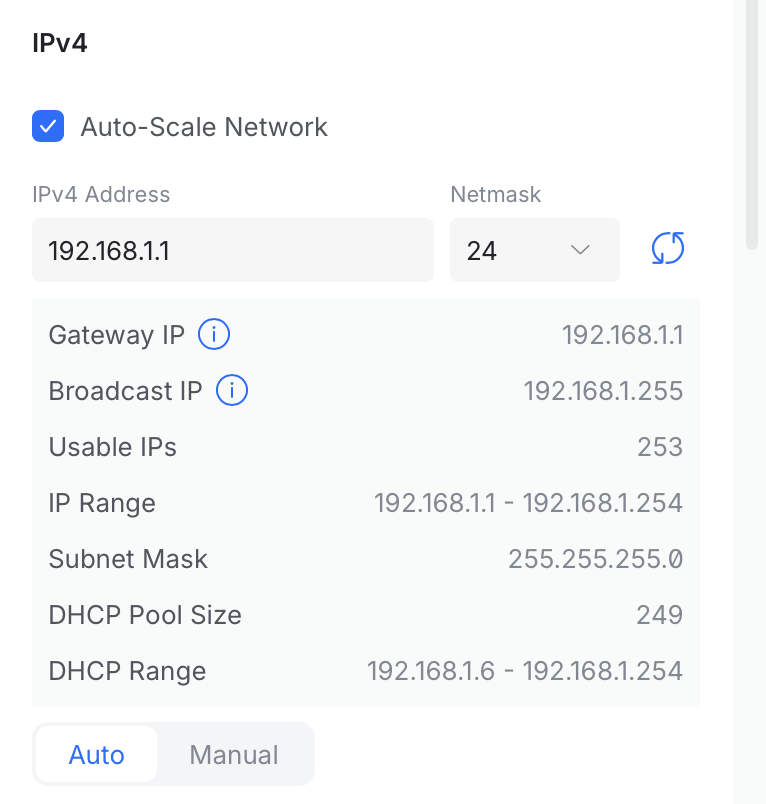
Task: Click the Usable IPs value 253
Action: [x=660, y=447]
